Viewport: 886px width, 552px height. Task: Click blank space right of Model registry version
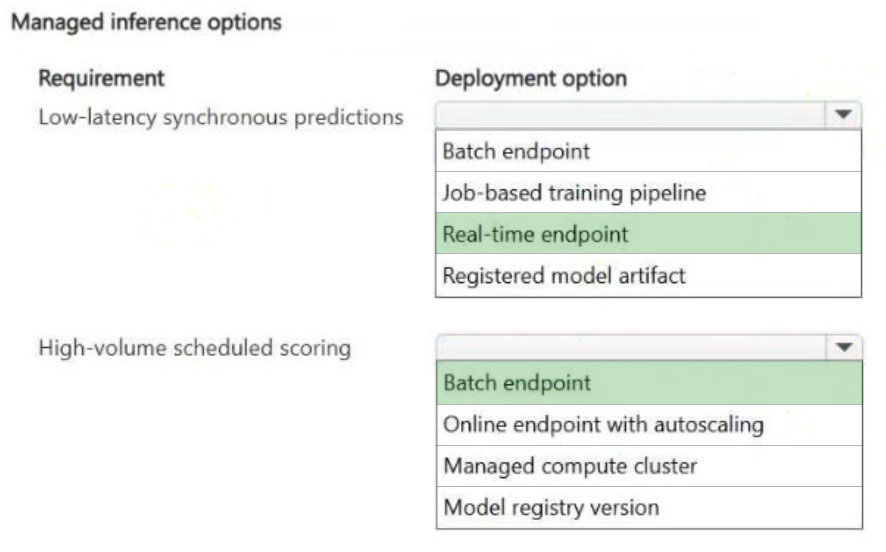click(x=761, y=507)
